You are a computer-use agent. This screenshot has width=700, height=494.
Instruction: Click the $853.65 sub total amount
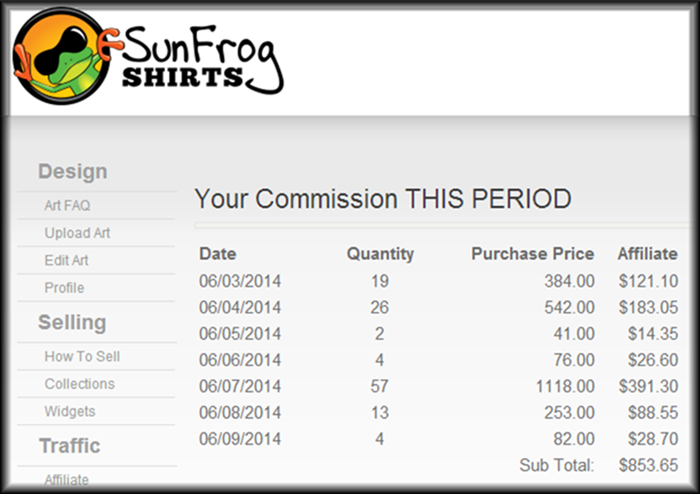648,465
